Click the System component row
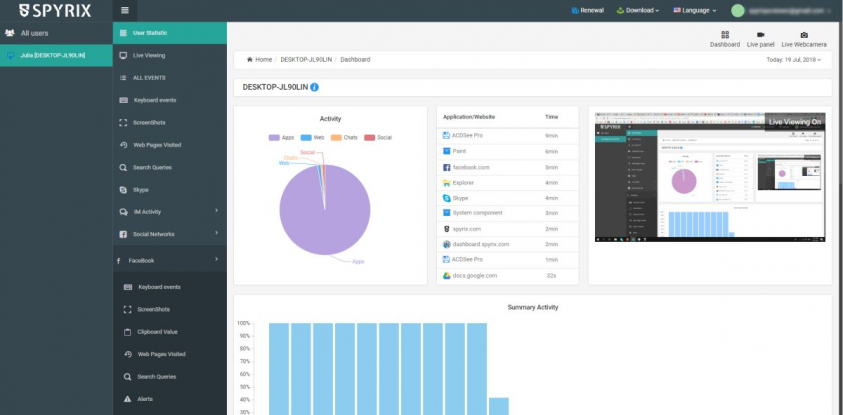This screenshot has height=415, width=843. [x=508, y=213]
